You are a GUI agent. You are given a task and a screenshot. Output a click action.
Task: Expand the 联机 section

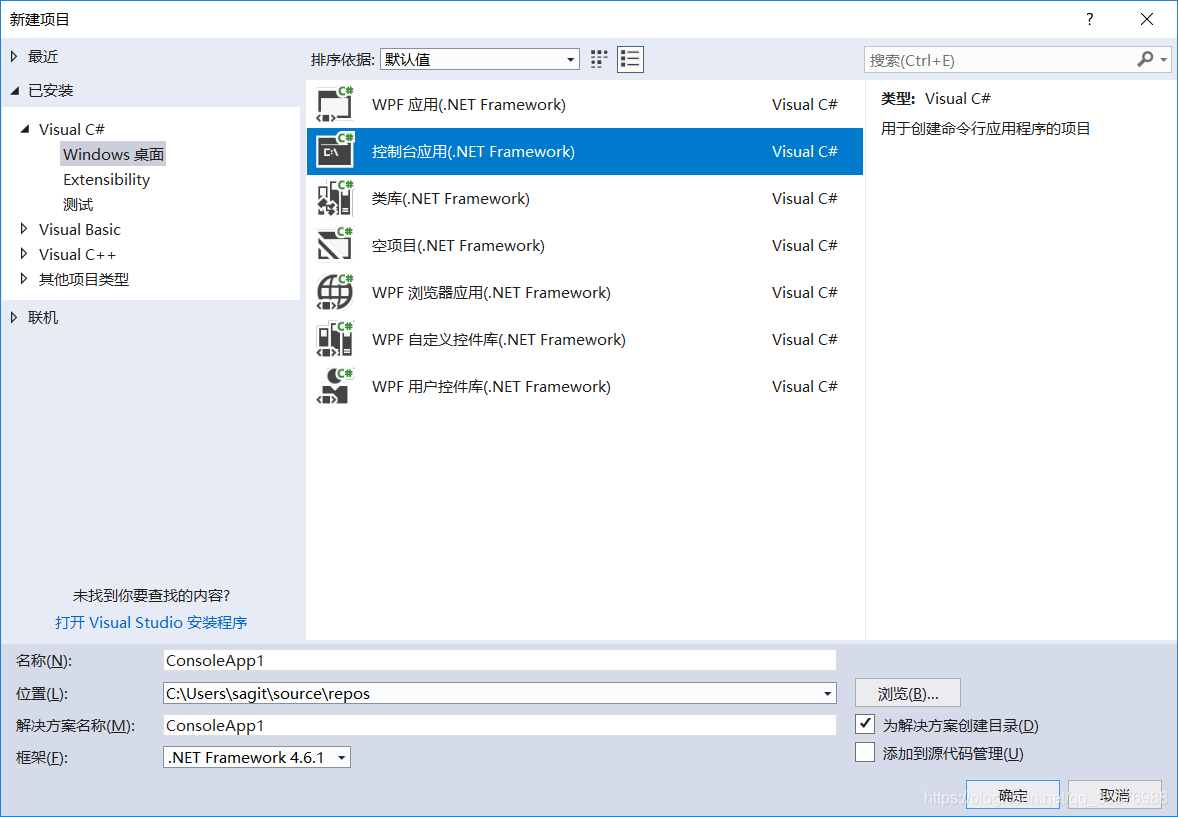coord(14,317)
